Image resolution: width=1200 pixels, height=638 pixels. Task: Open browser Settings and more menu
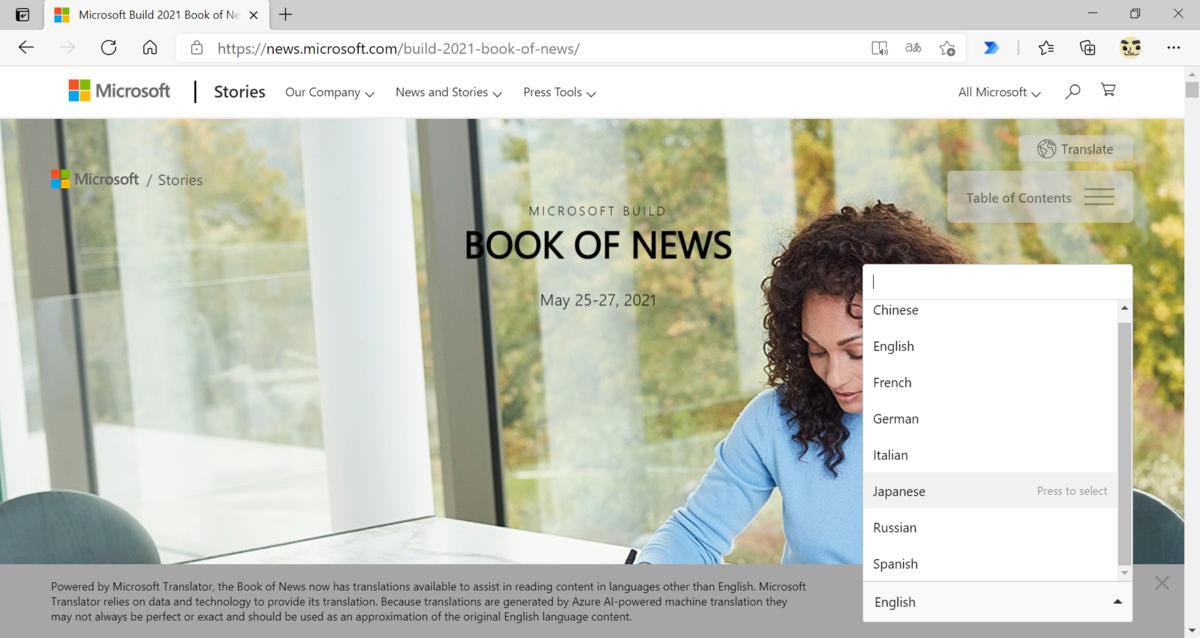click(1172, 48)
